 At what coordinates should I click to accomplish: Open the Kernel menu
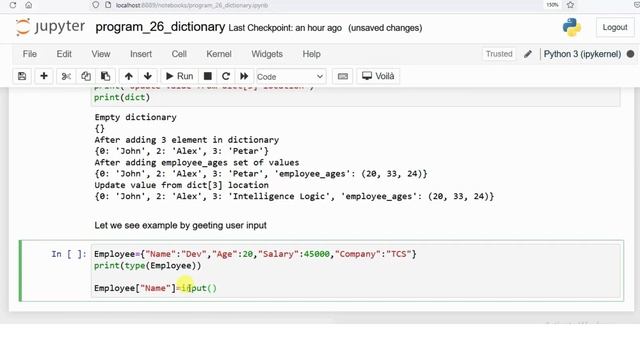point(219,54)
